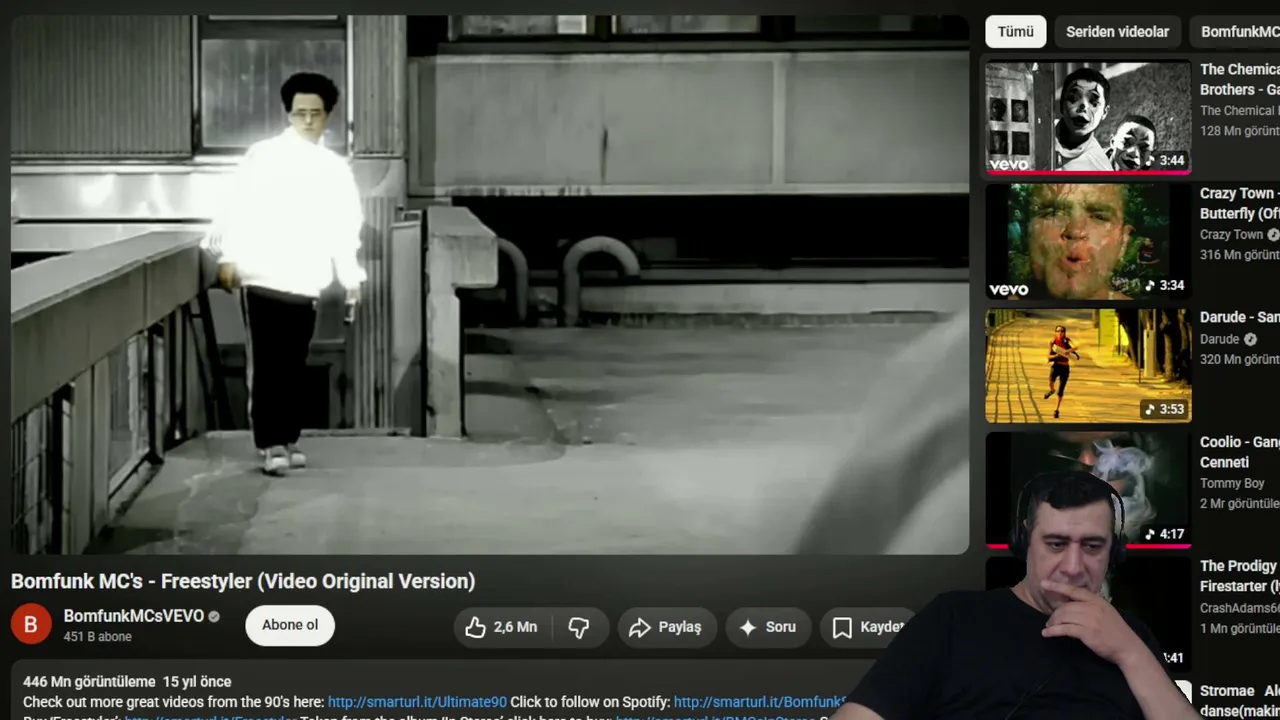The image size is (1280, 720).
Task: Like the Freestyler video (2,6 Mn)
Action: (502, 627)
